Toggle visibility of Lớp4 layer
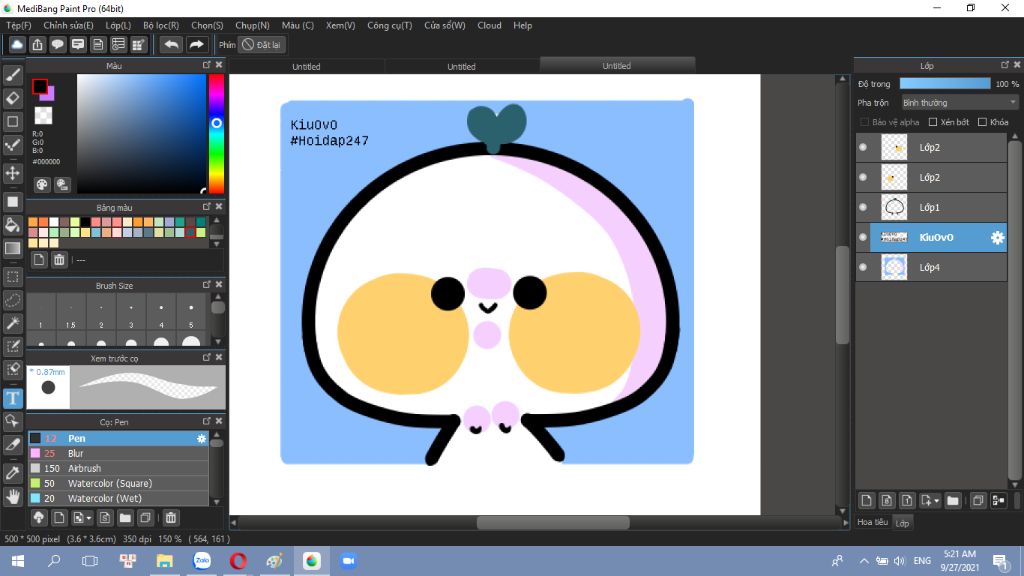This screenshot has height=576, width=1024. coord(863,268)
